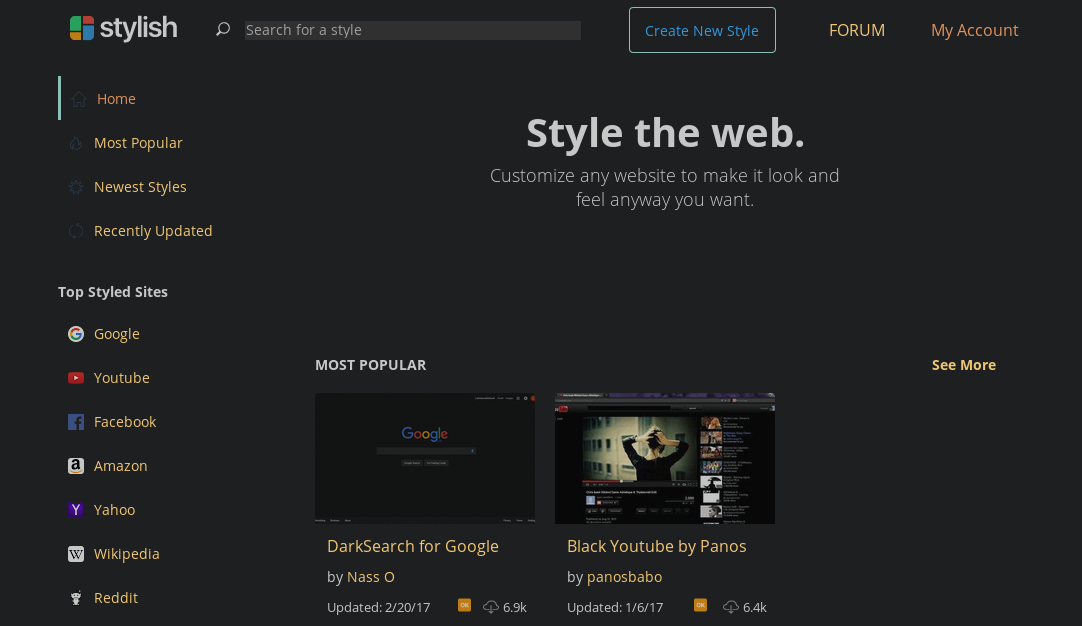Screen dimensions: 1082x626
Task: Open Black Youtube by Panos thumbnail
Action: pyautogui.click(x=665, y=458)
